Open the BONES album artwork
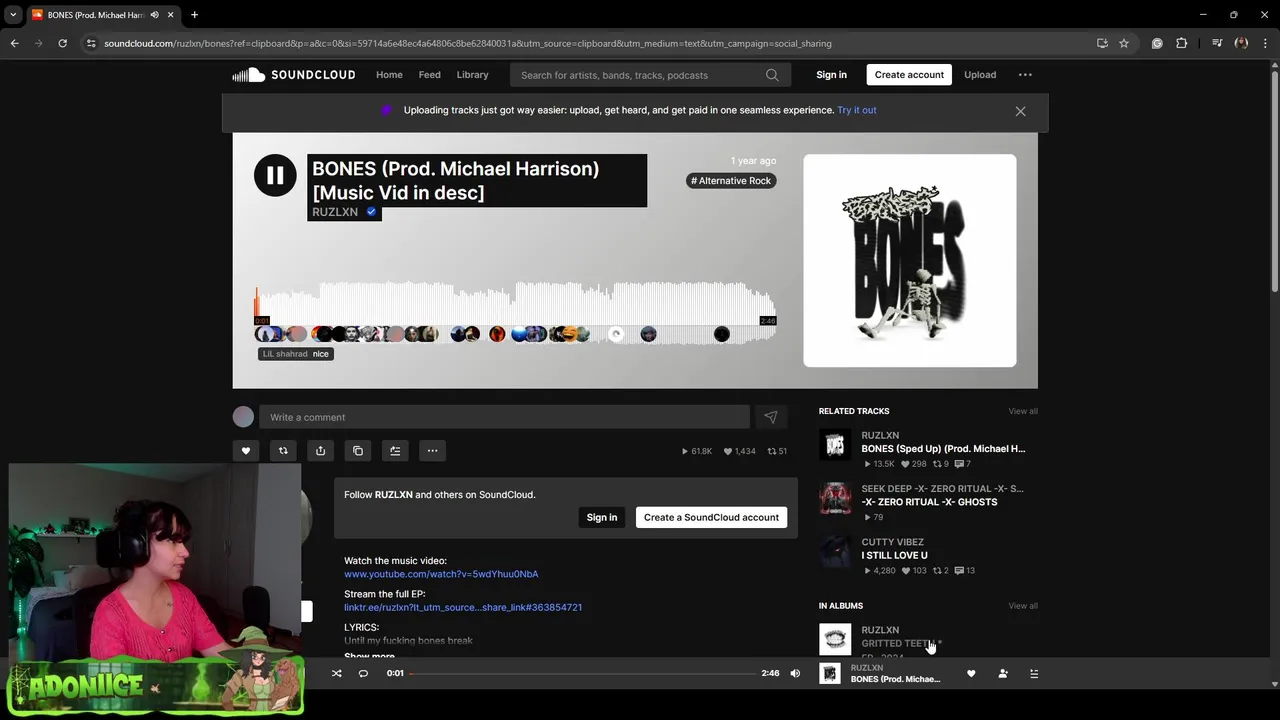This screenshot has height=720, width=1280. pyautogui.click(x=910, y=261)
